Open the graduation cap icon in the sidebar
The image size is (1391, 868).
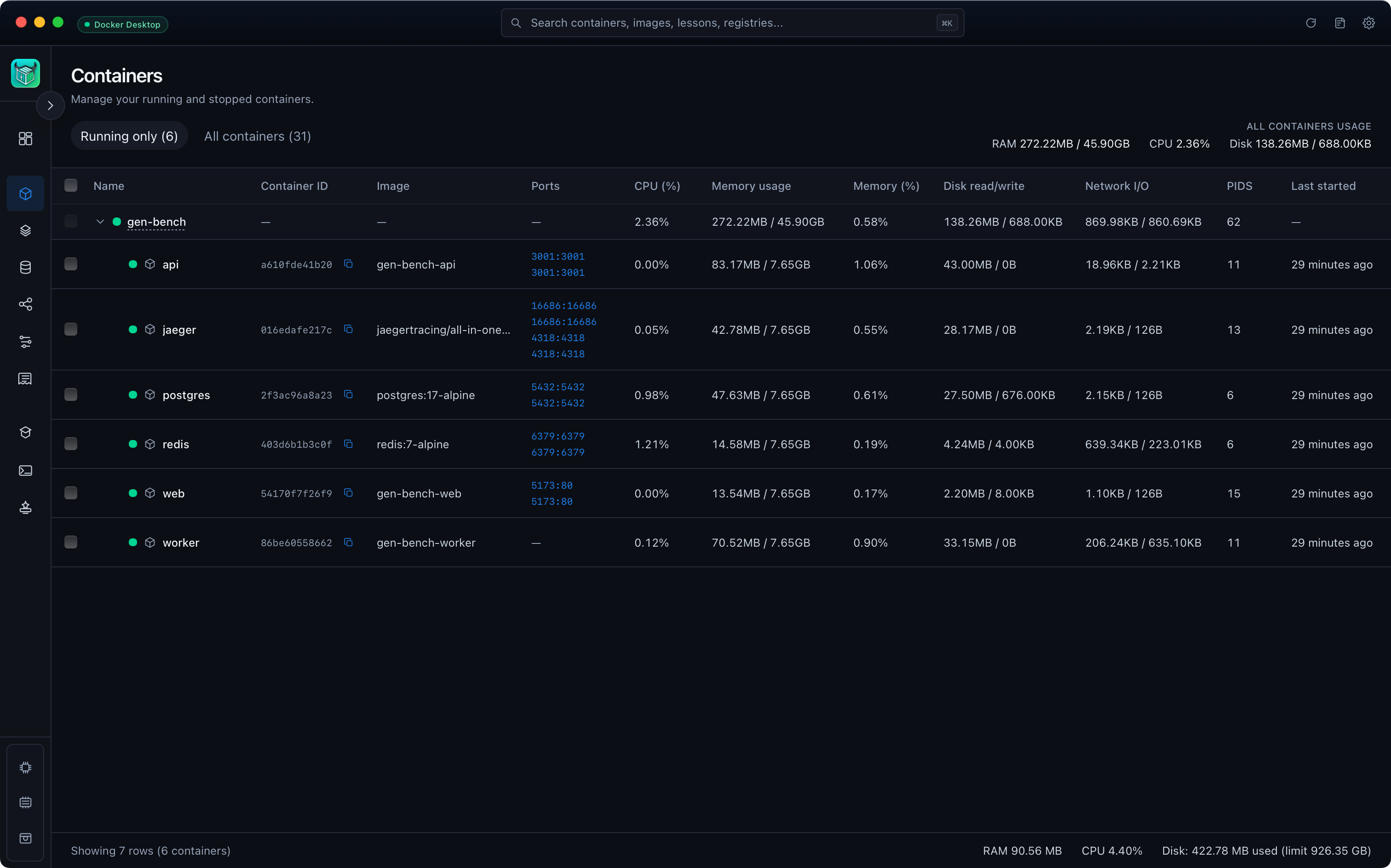click(x=25, y=432)
